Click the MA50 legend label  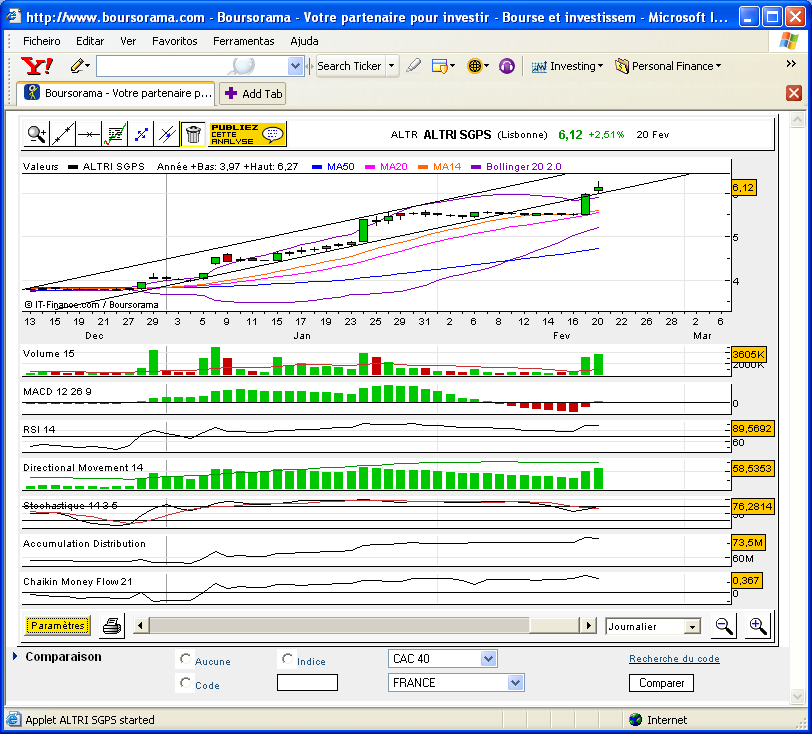tap(341, 167)
